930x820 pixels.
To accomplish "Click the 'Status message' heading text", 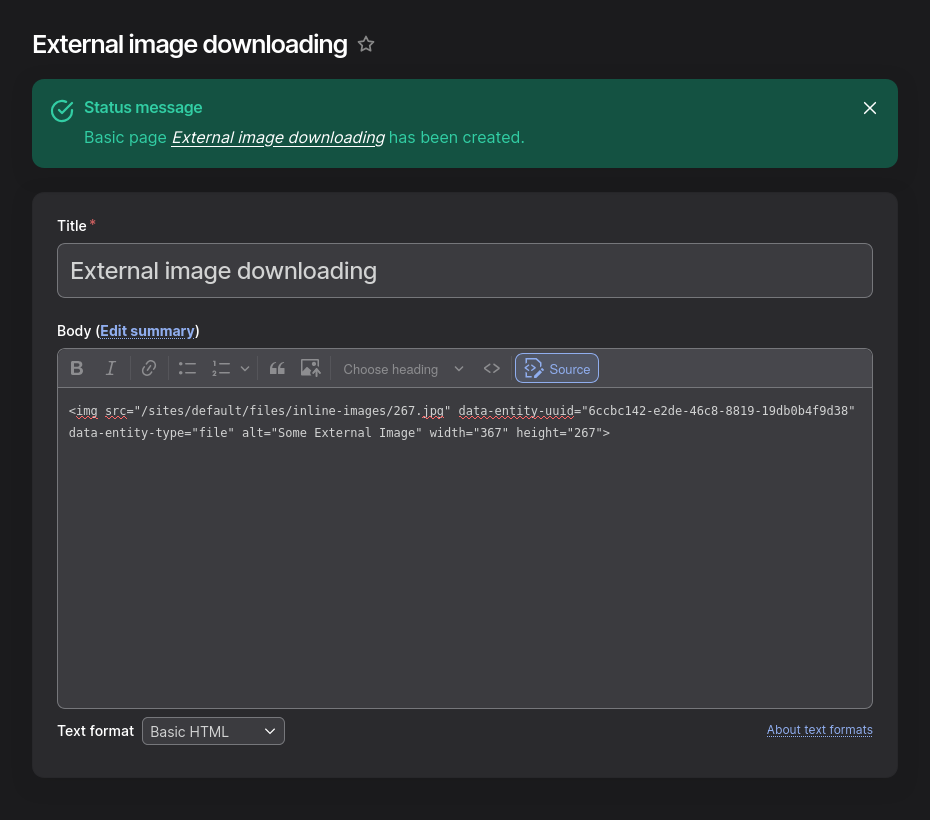I will [x=143, y=107].
